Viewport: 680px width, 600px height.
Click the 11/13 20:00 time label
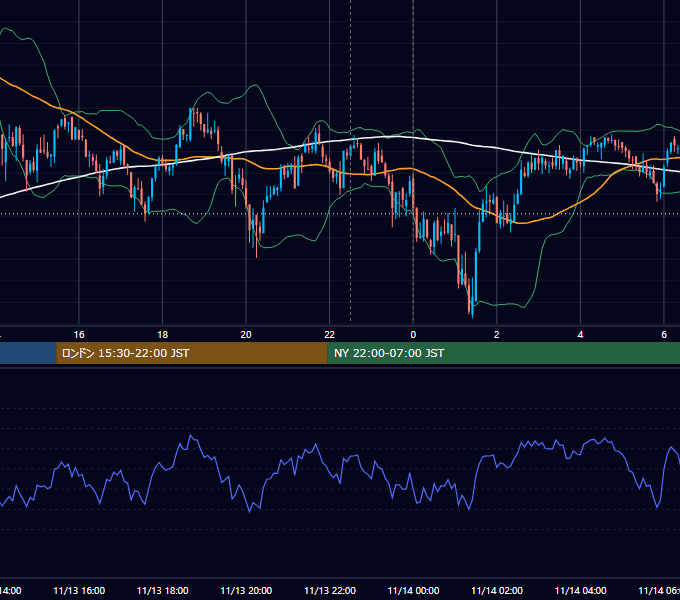(x=246, y=590)
